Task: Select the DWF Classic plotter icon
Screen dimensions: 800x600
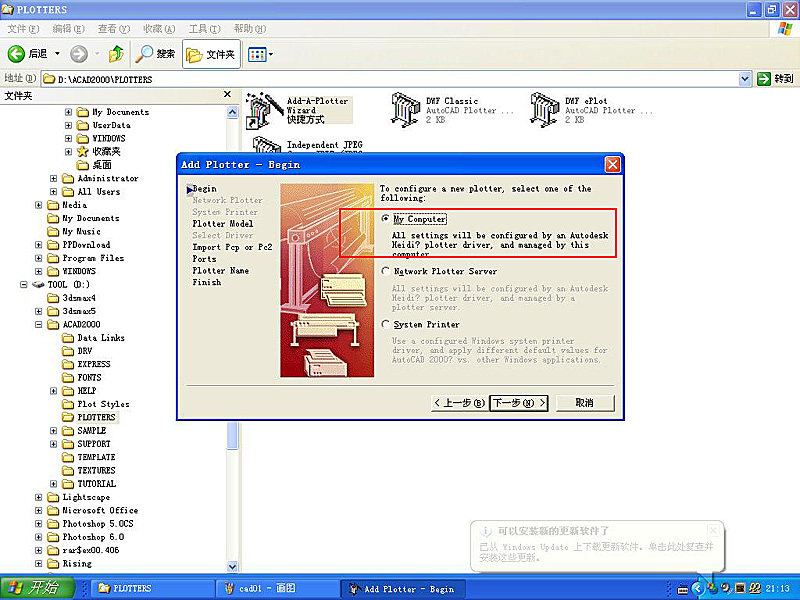Action: [x=406, y=109]
